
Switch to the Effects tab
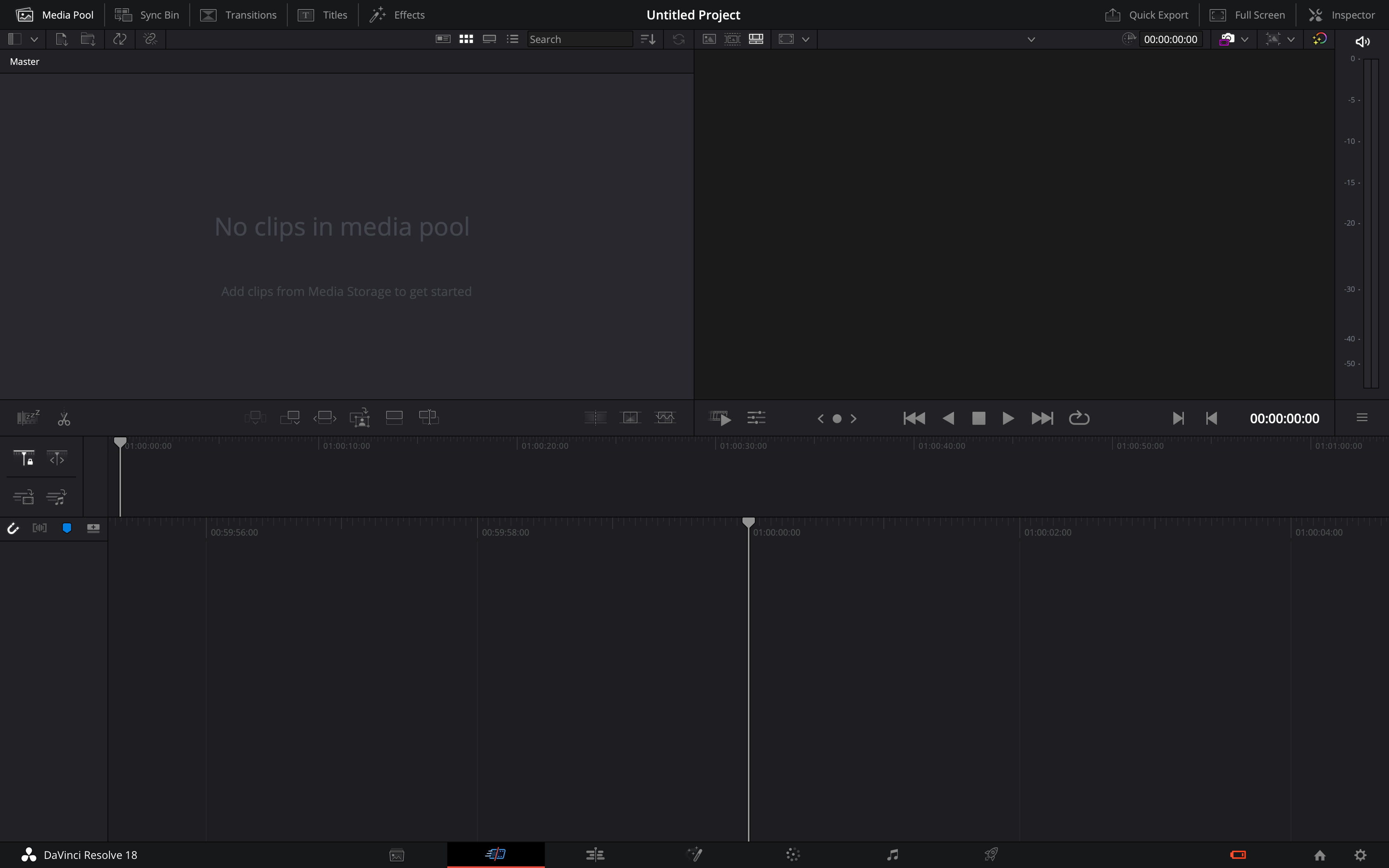click(x=397, y=15)
